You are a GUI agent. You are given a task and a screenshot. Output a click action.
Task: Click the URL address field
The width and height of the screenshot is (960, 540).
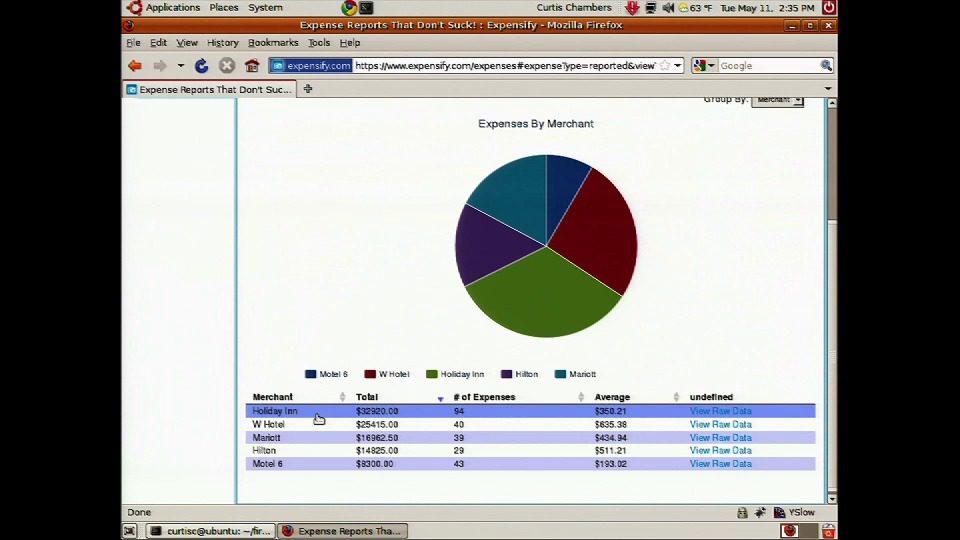point(505,66)
